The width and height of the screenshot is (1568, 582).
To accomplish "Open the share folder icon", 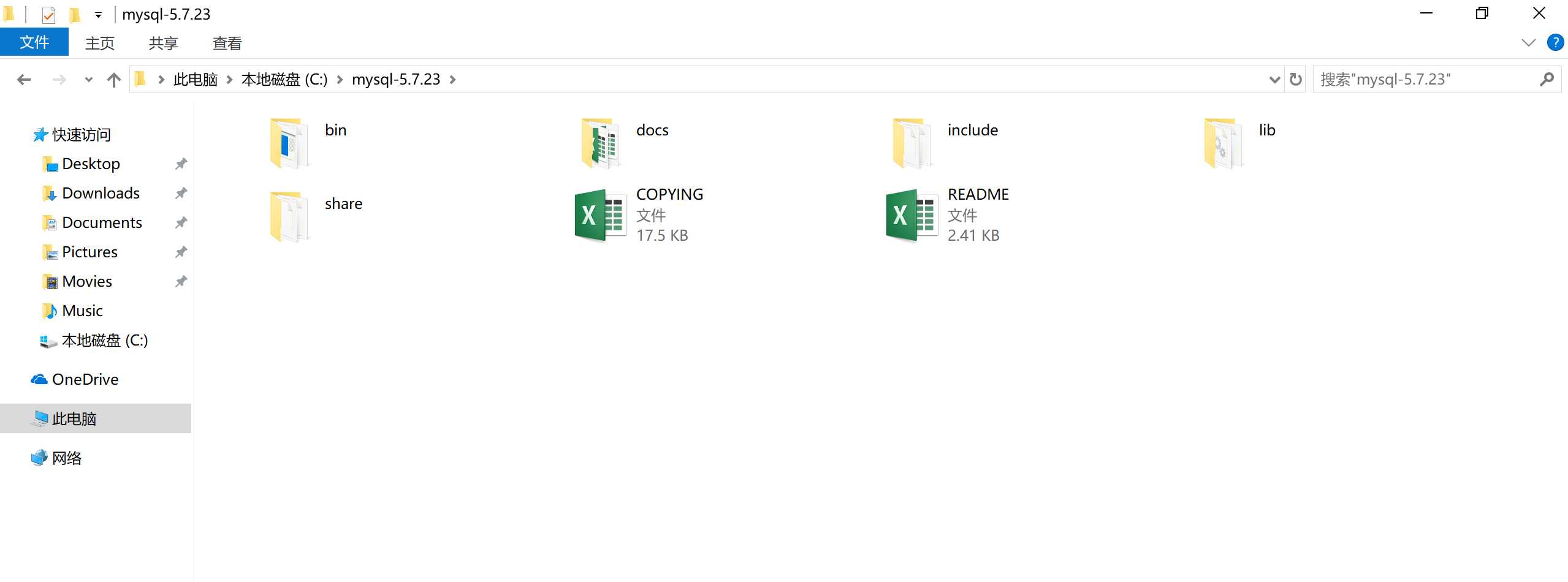I will pos(289,216).
